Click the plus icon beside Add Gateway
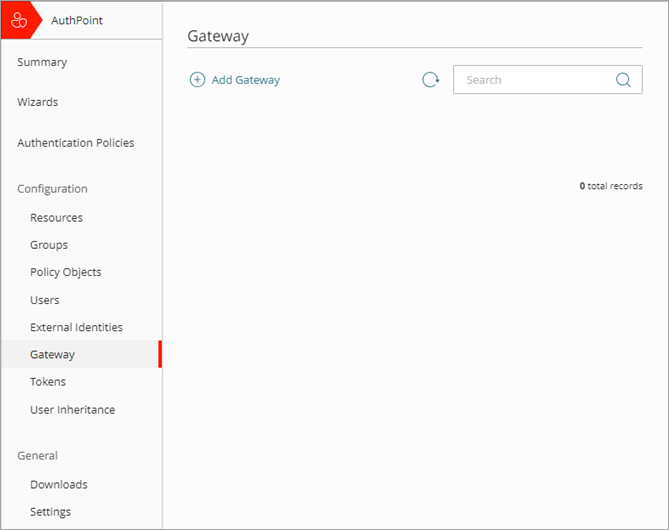 197,80
